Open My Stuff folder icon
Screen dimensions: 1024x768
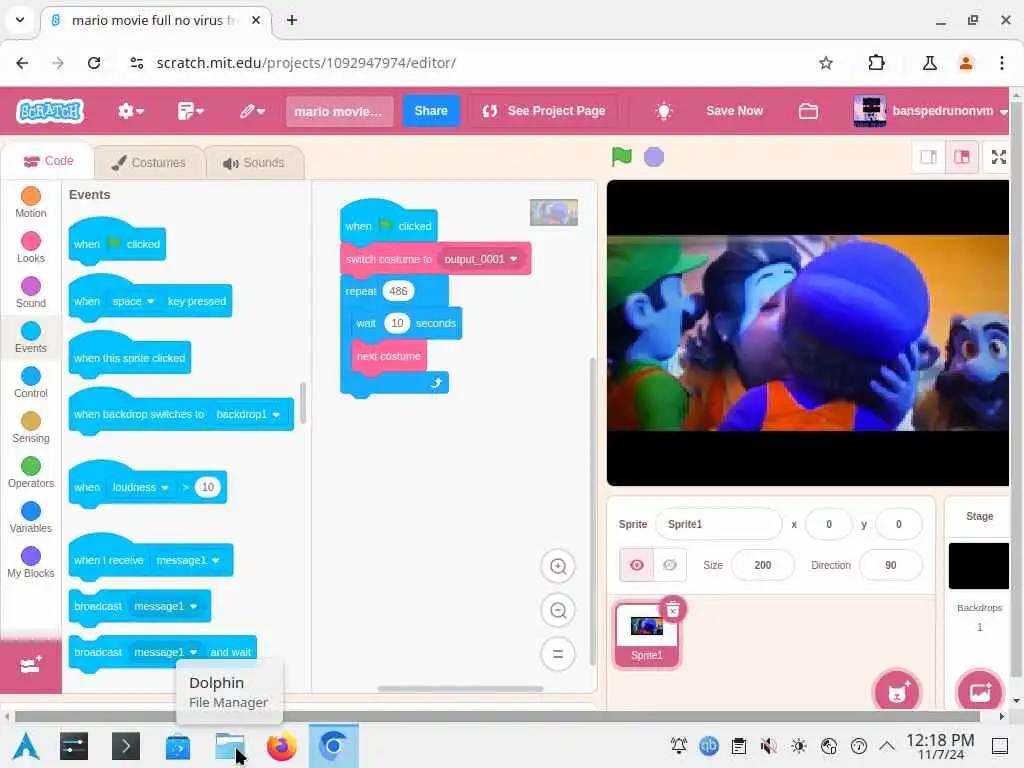[x=808, y=111]
